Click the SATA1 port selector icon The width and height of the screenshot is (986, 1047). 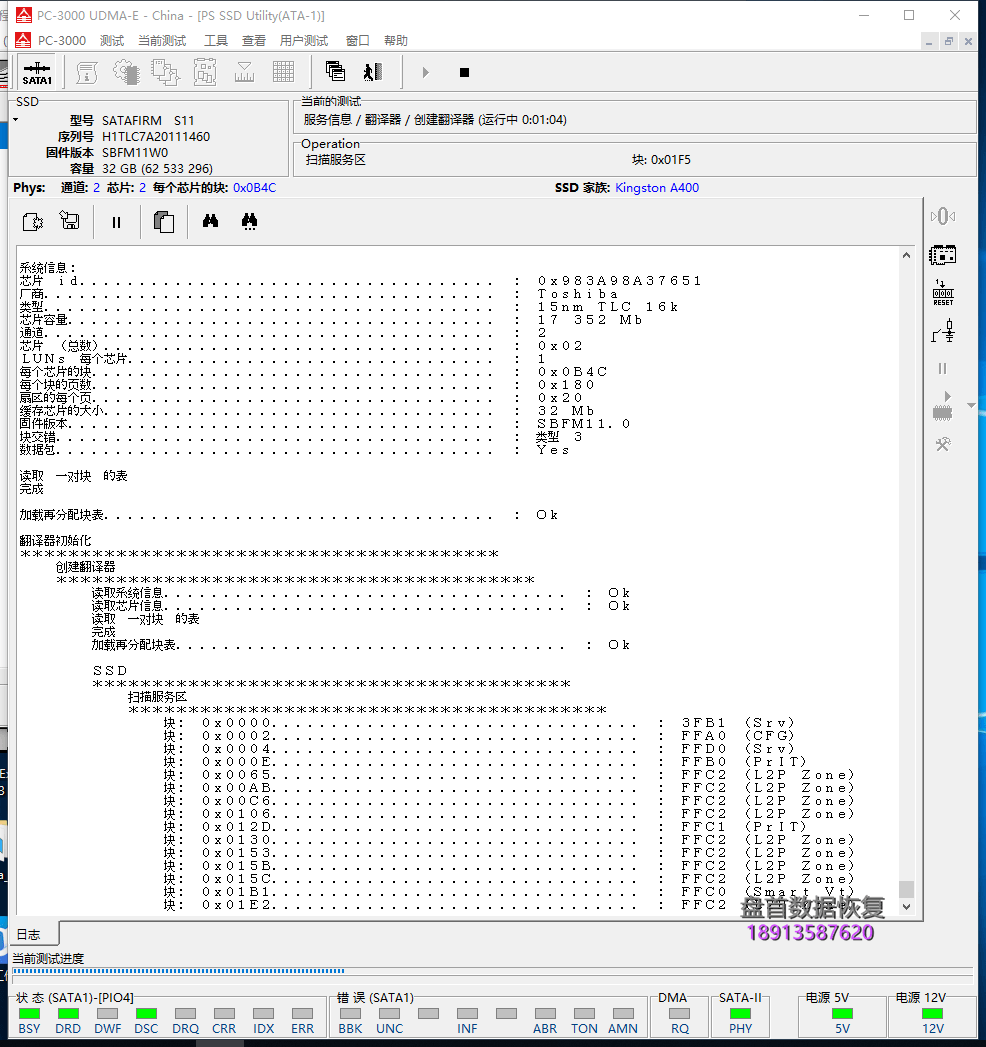(x=37, y=73)
